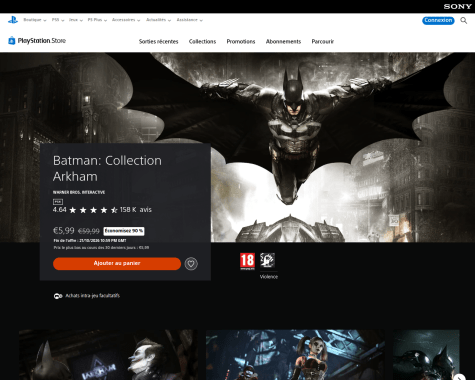Click the 158 K avis reviews link
This screenshot has width=475, height=380.
click(136, 210)
